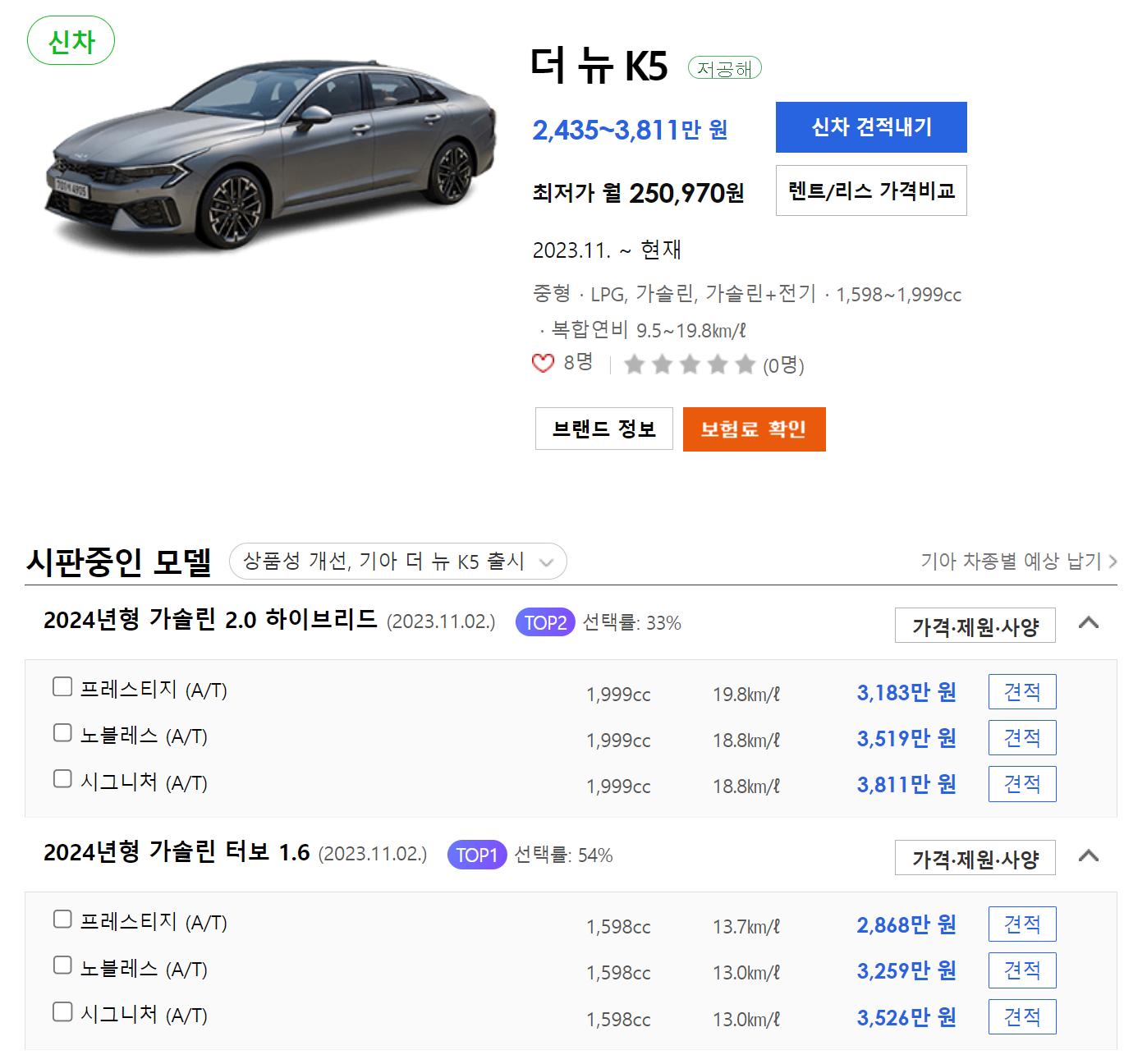This screenshot has height=1064, width=1147.
Task: Open 기아 차종별 예상 납기 link
Action: tap(1019, 562)
